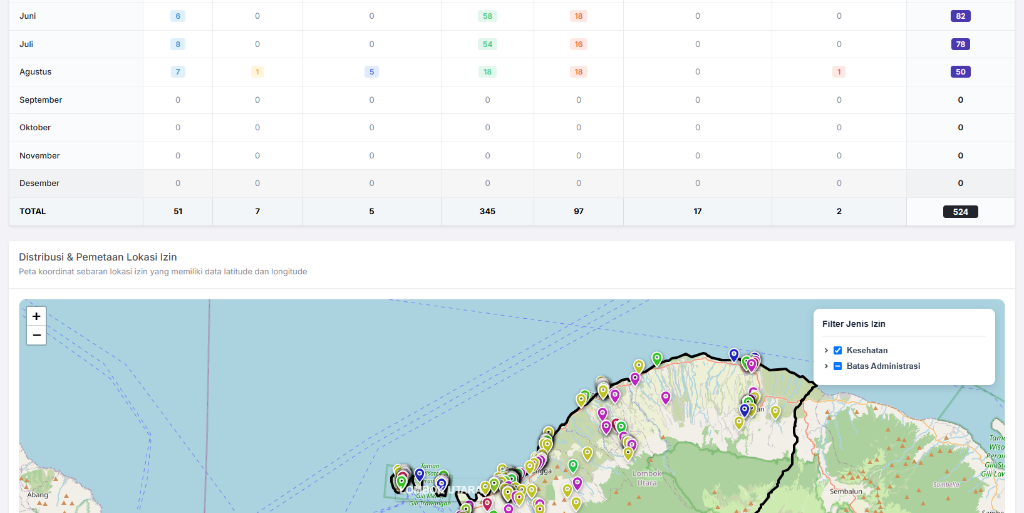Viewport: 1024px width, 513px height.
Task: Click the black 524 grand total badge
Action: pyautogui.click(x=960, y=211)
